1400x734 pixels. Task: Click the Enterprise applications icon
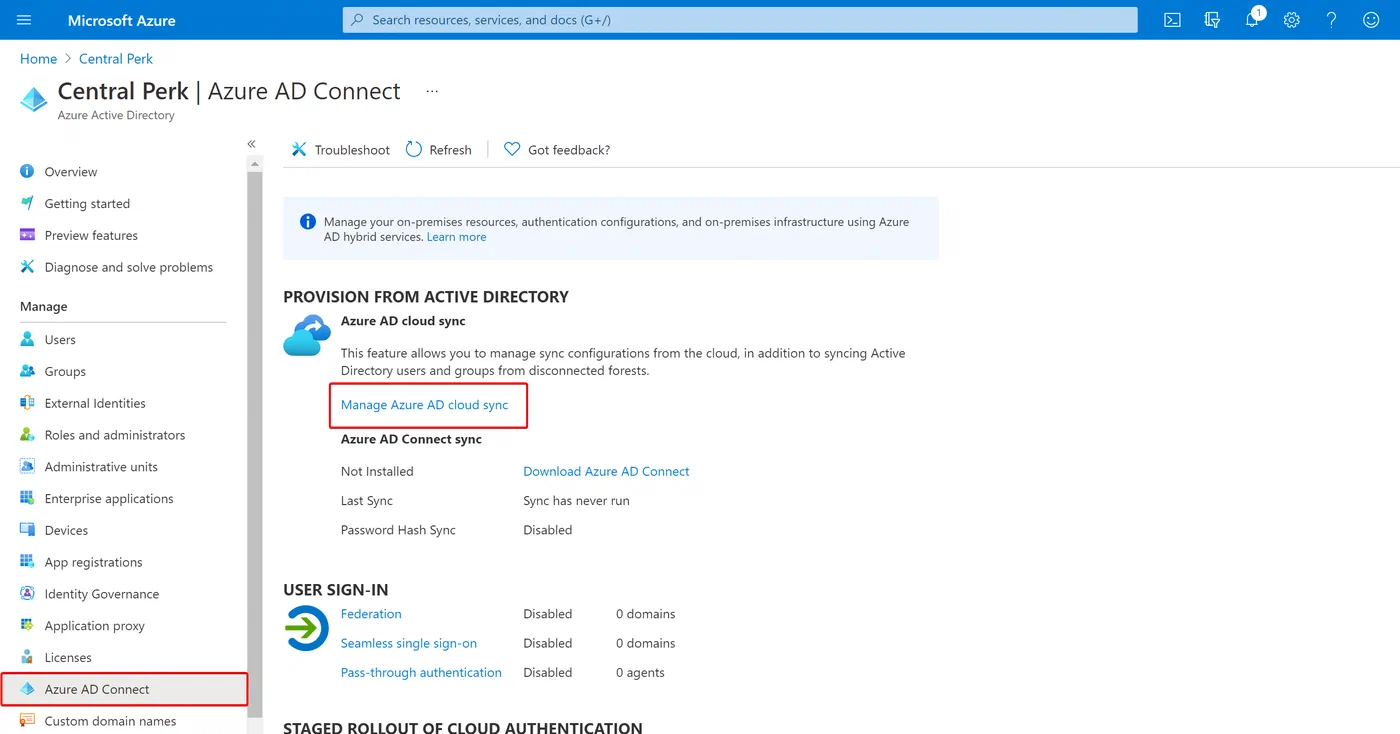tap(27, 498)
